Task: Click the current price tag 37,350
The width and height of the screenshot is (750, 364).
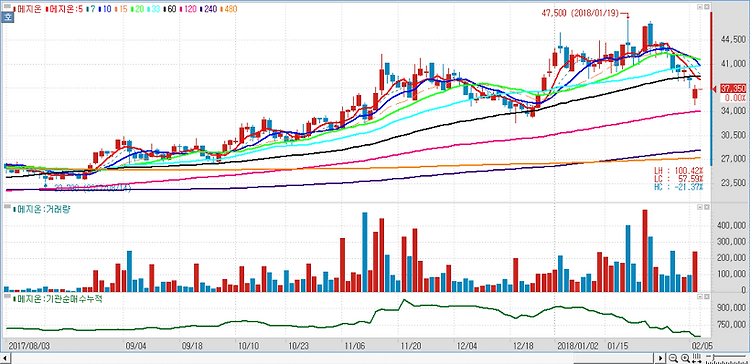Action: tap(733, 89)
